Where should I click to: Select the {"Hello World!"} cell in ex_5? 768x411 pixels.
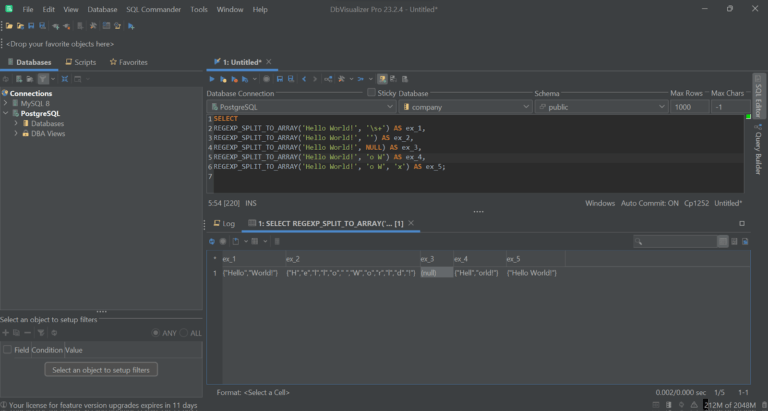535,273
